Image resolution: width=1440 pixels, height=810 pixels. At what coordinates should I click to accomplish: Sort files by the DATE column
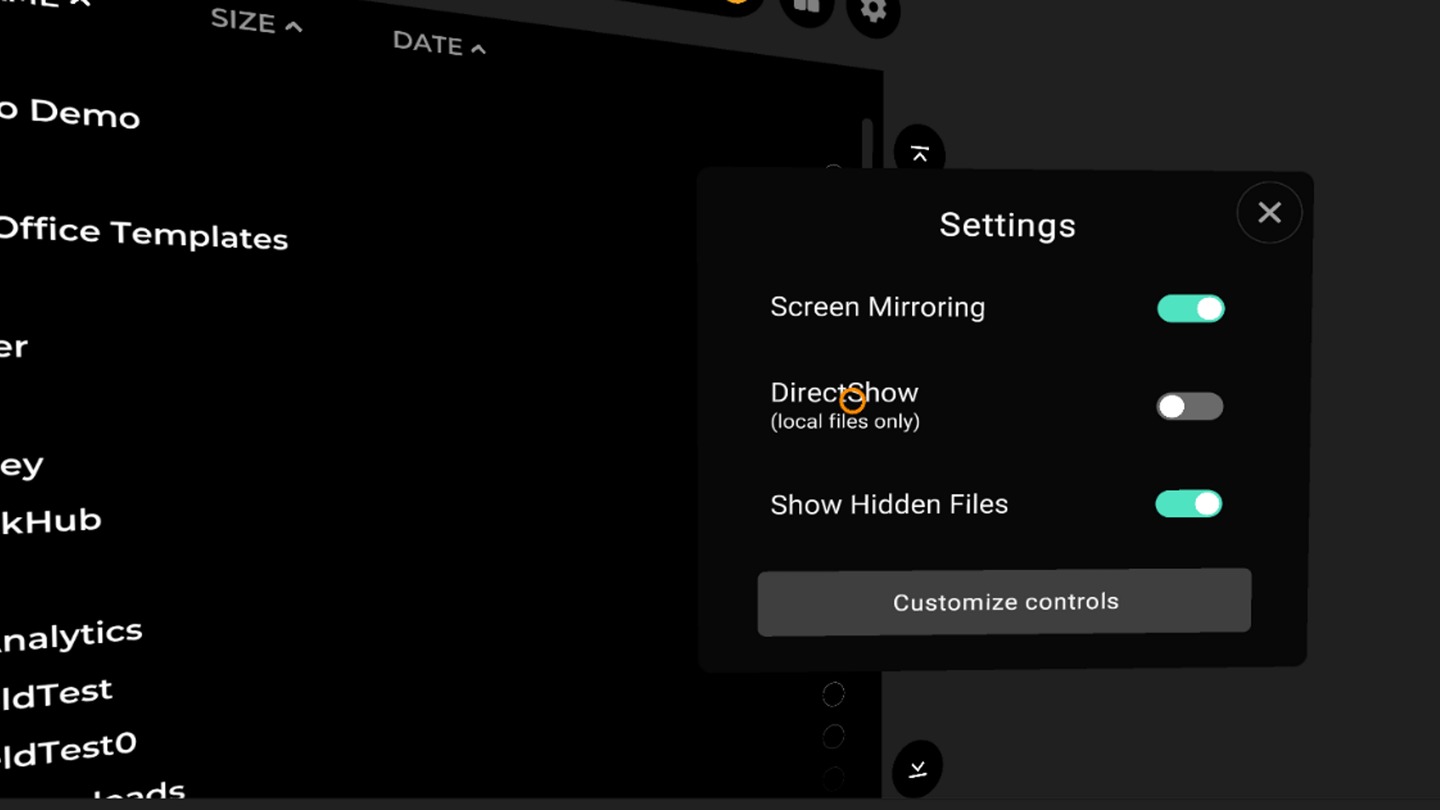click(x=439, y=43)
